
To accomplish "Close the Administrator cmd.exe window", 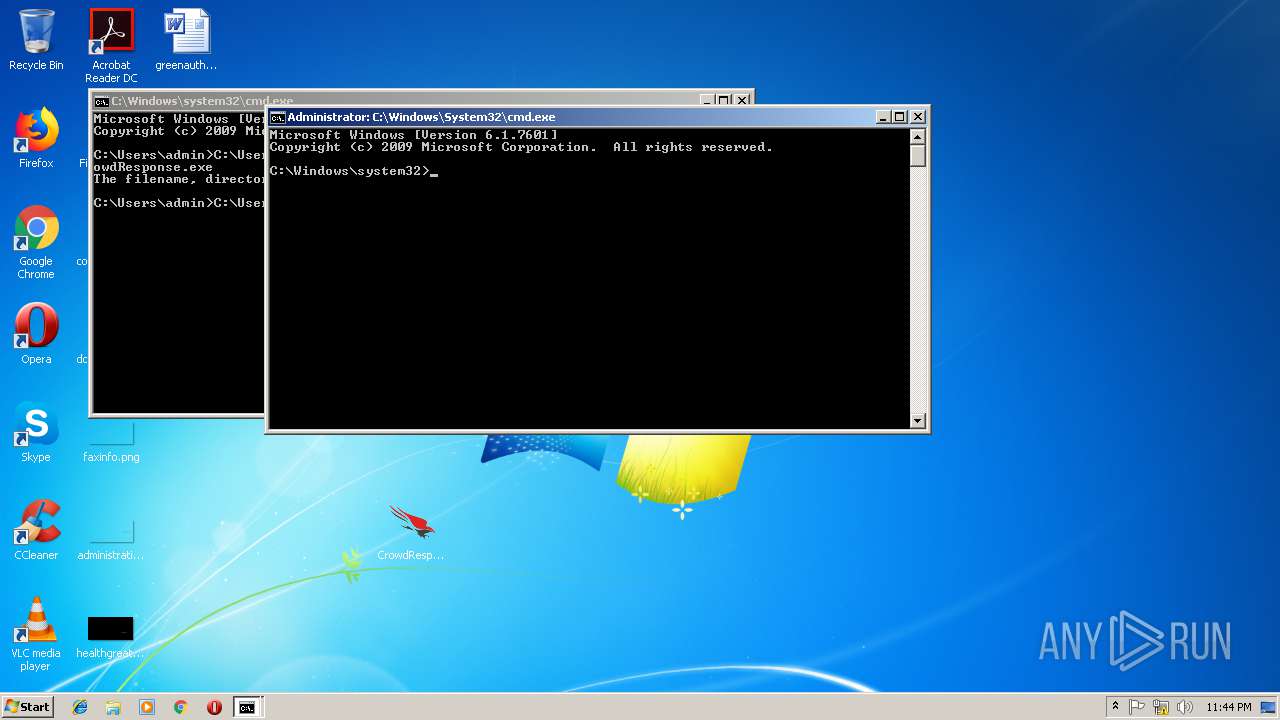I will 918,117.
